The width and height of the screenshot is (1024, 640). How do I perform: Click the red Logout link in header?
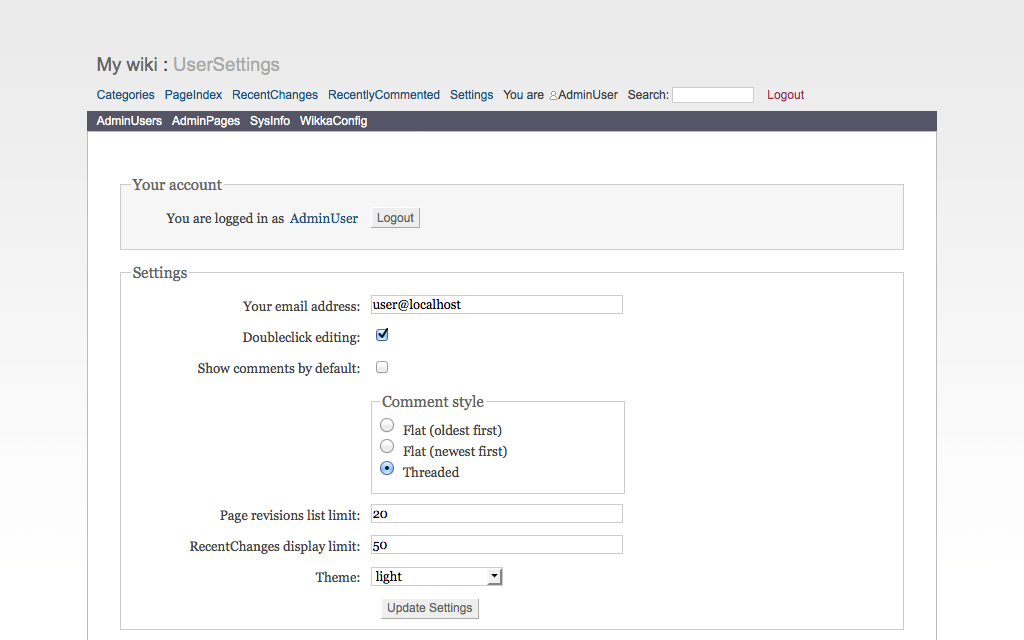[785, 95]
